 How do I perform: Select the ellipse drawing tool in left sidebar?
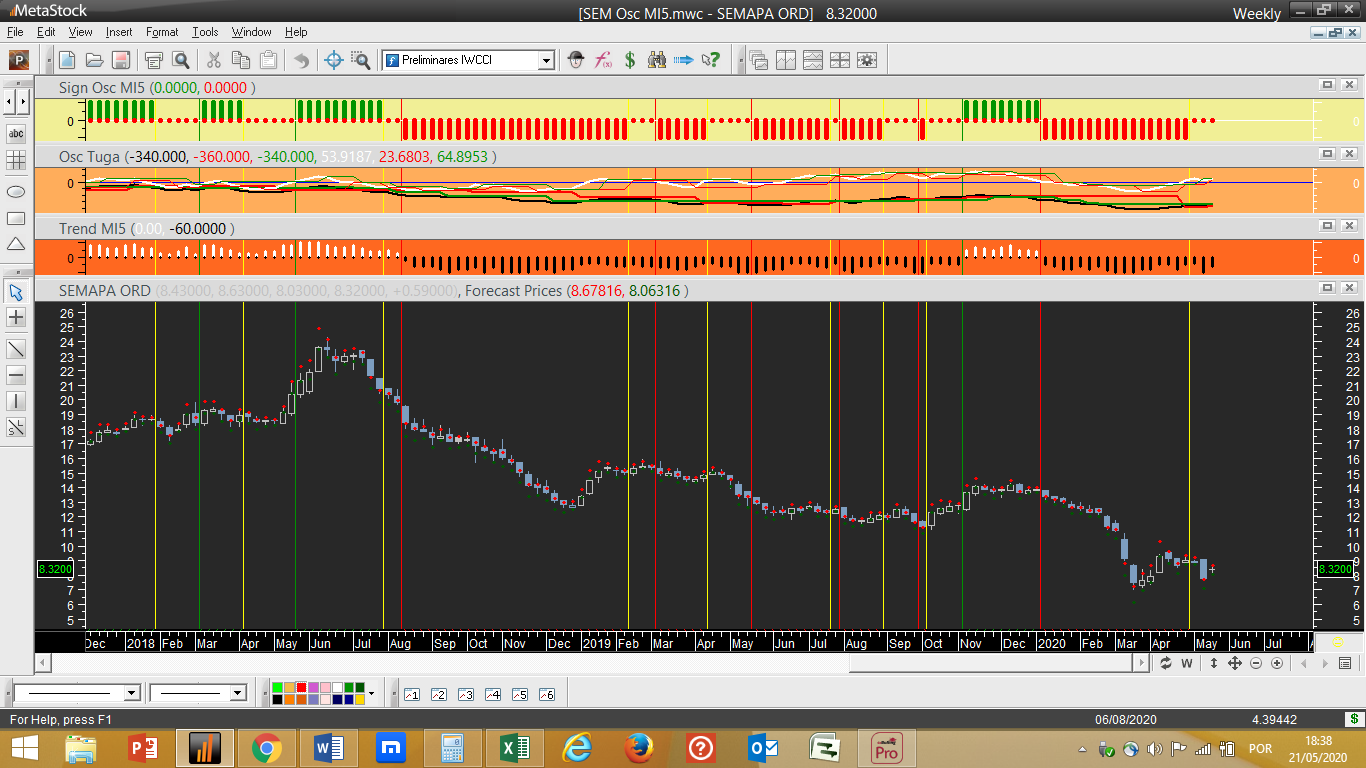point(16,191)
